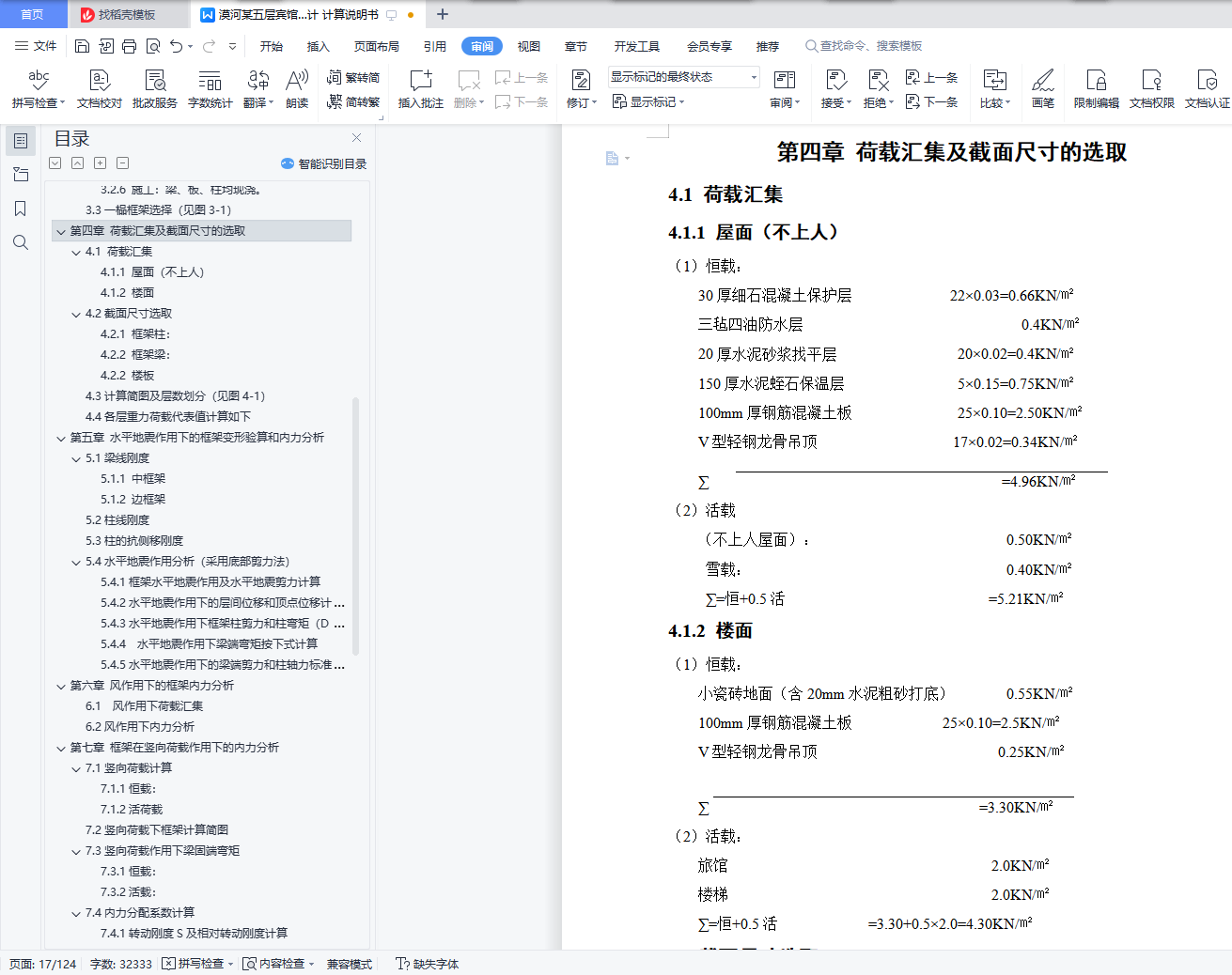Collapse the 第七章 outline node
The width and height of the screenshot is (1232, 975).
click(x=61, y=748)
